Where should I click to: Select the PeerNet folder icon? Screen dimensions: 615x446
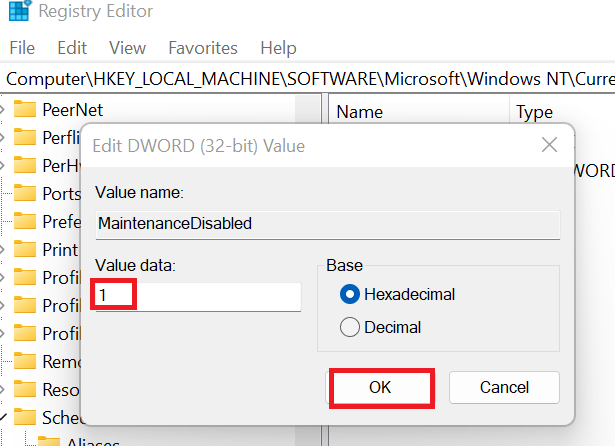(25, 109)
